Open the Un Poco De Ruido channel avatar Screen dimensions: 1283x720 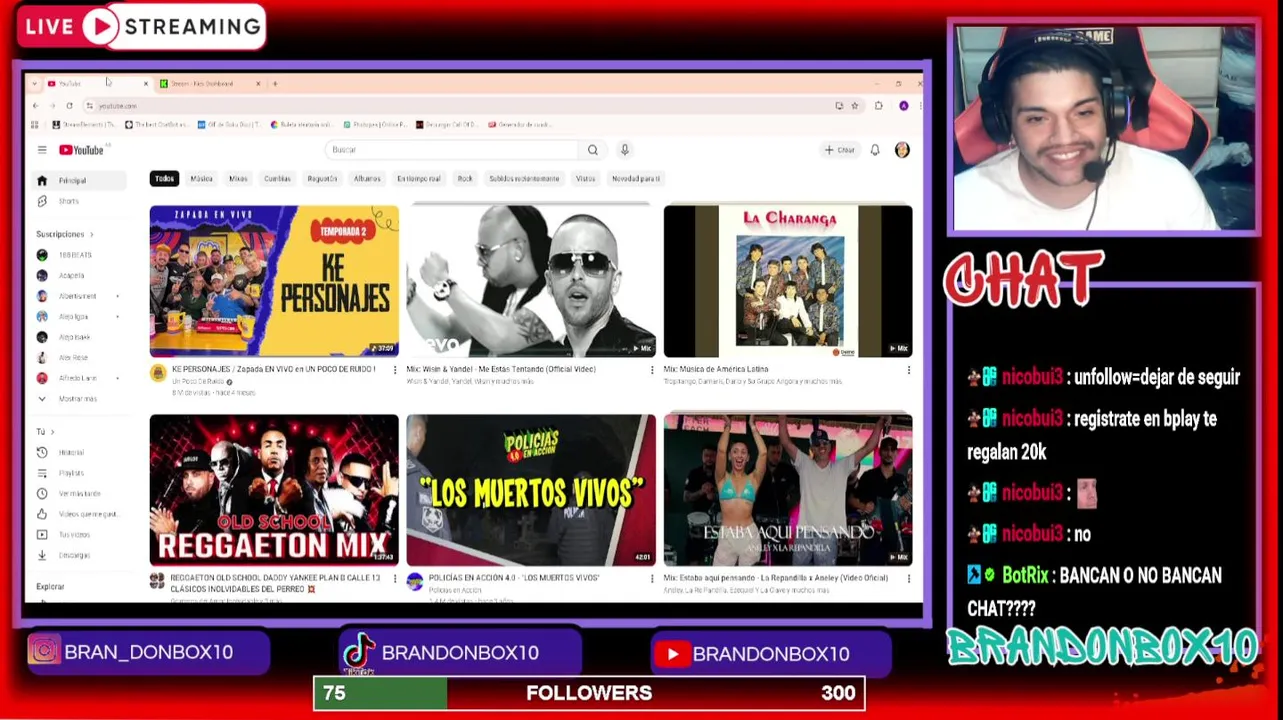point(158,373)
